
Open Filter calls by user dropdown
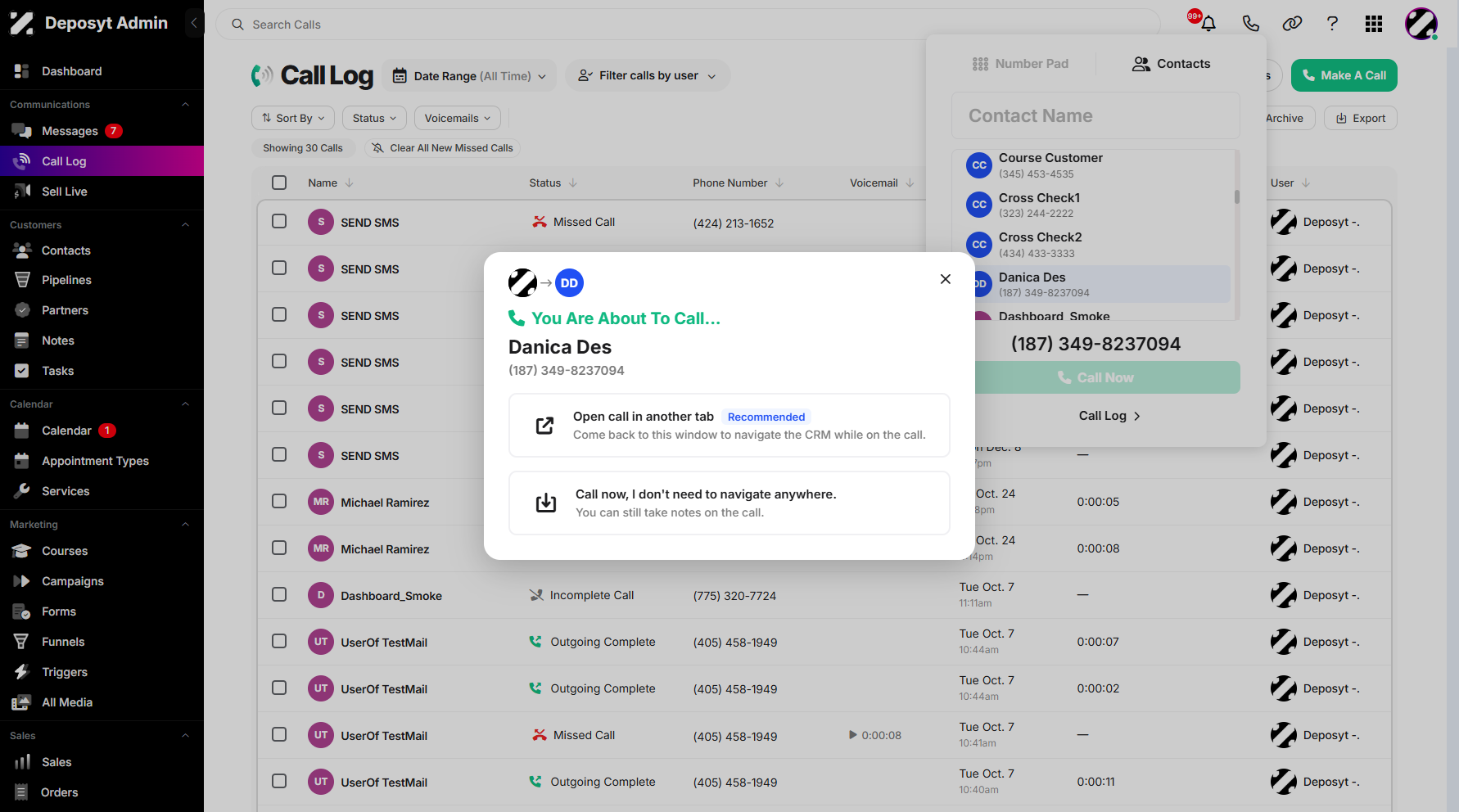point(648,75)
